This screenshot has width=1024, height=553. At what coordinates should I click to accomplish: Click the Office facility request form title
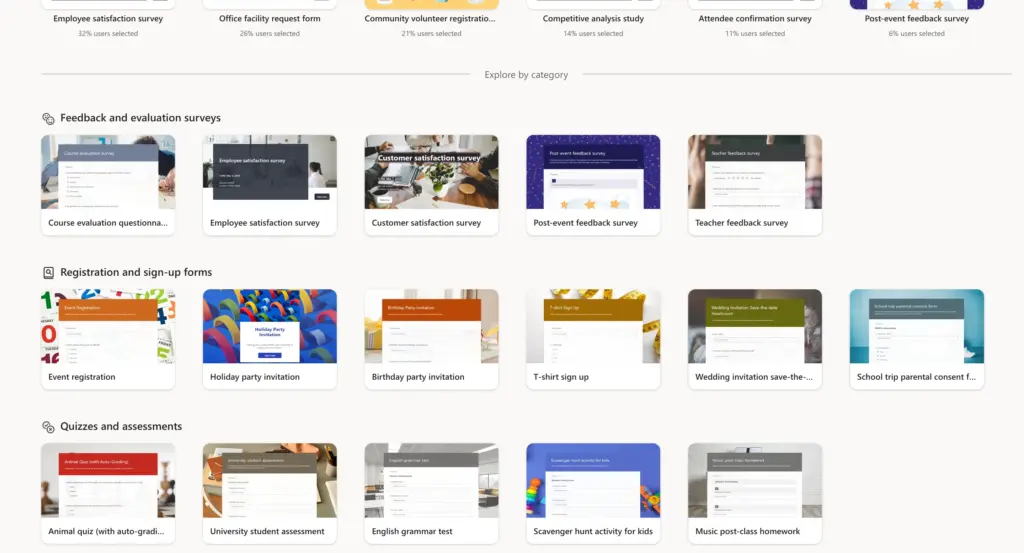click(x=270, y=19)
